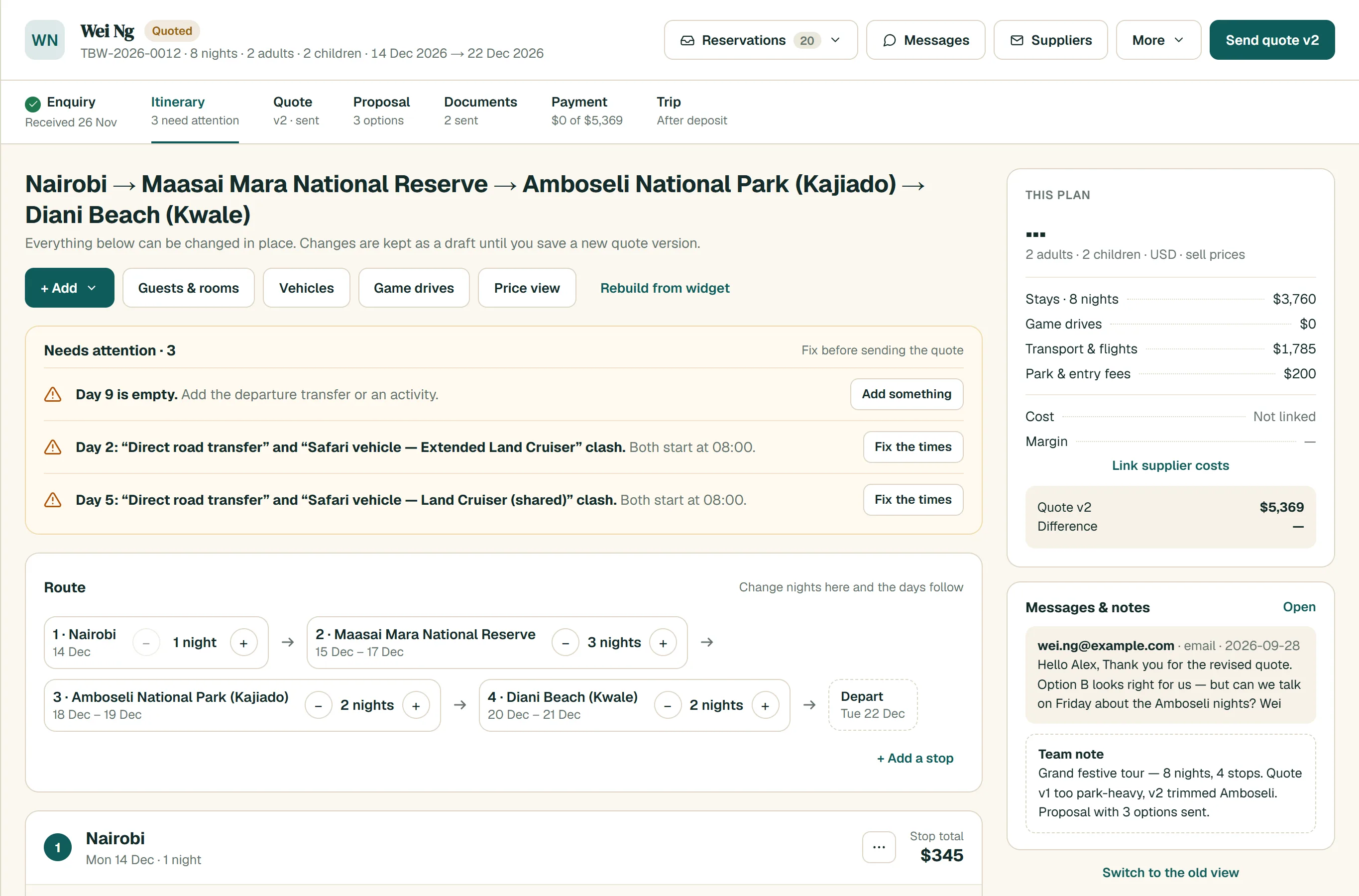Open the + Add dropdown button
The image size is (1359, 896).
coord(69,288)
